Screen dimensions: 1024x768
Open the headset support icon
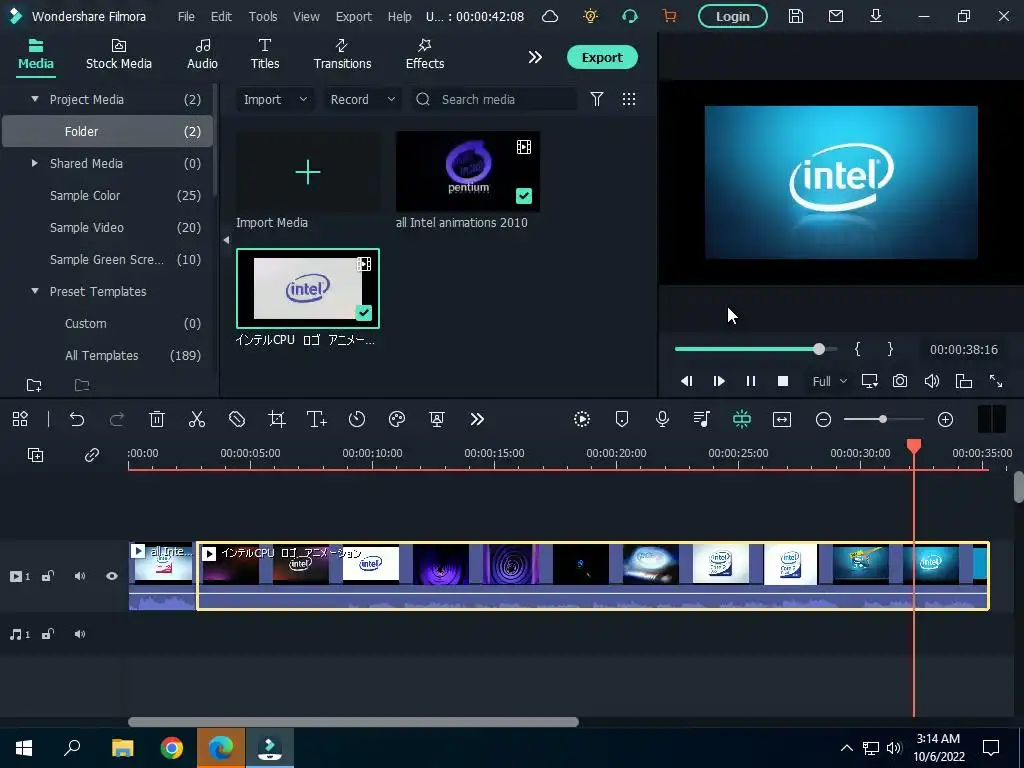(630, 16)
